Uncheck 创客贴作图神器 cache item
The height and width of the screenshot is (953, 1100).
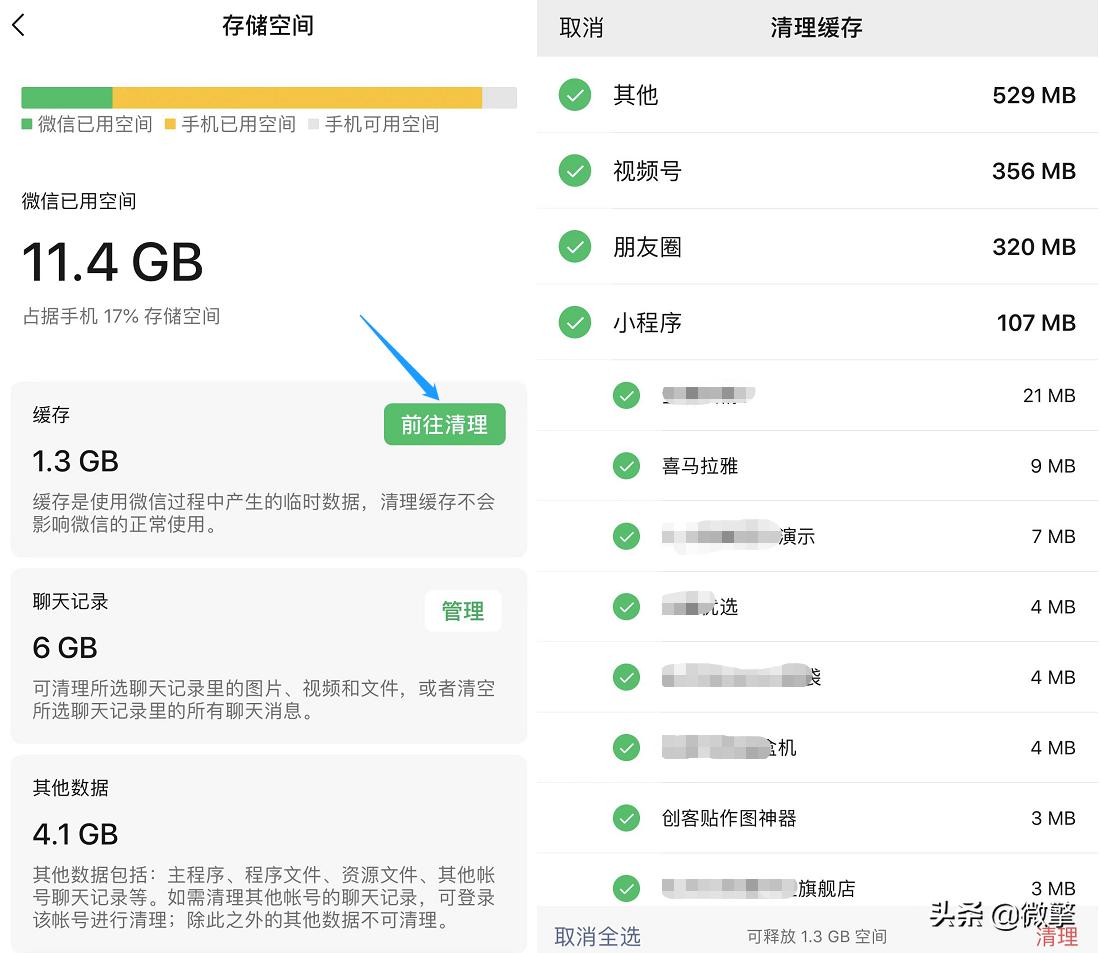coord(627,817)
